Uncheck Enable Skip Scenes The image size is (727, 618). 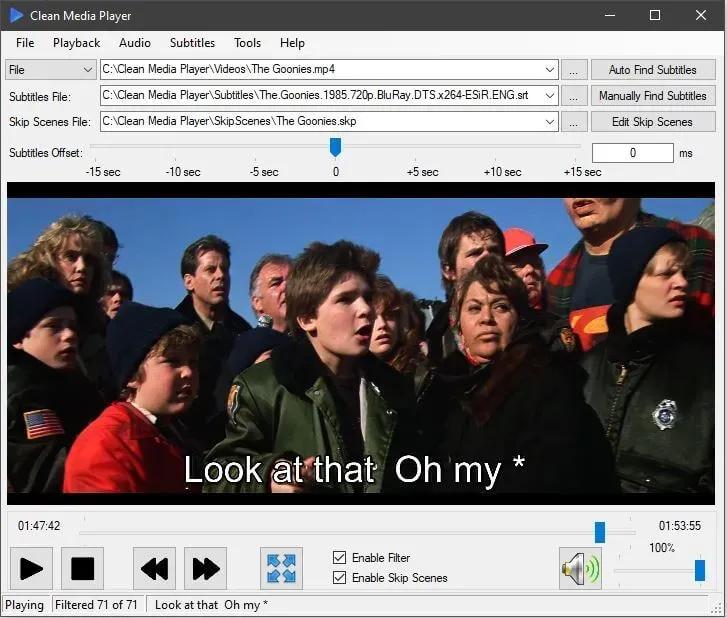[x=340, y=577]
